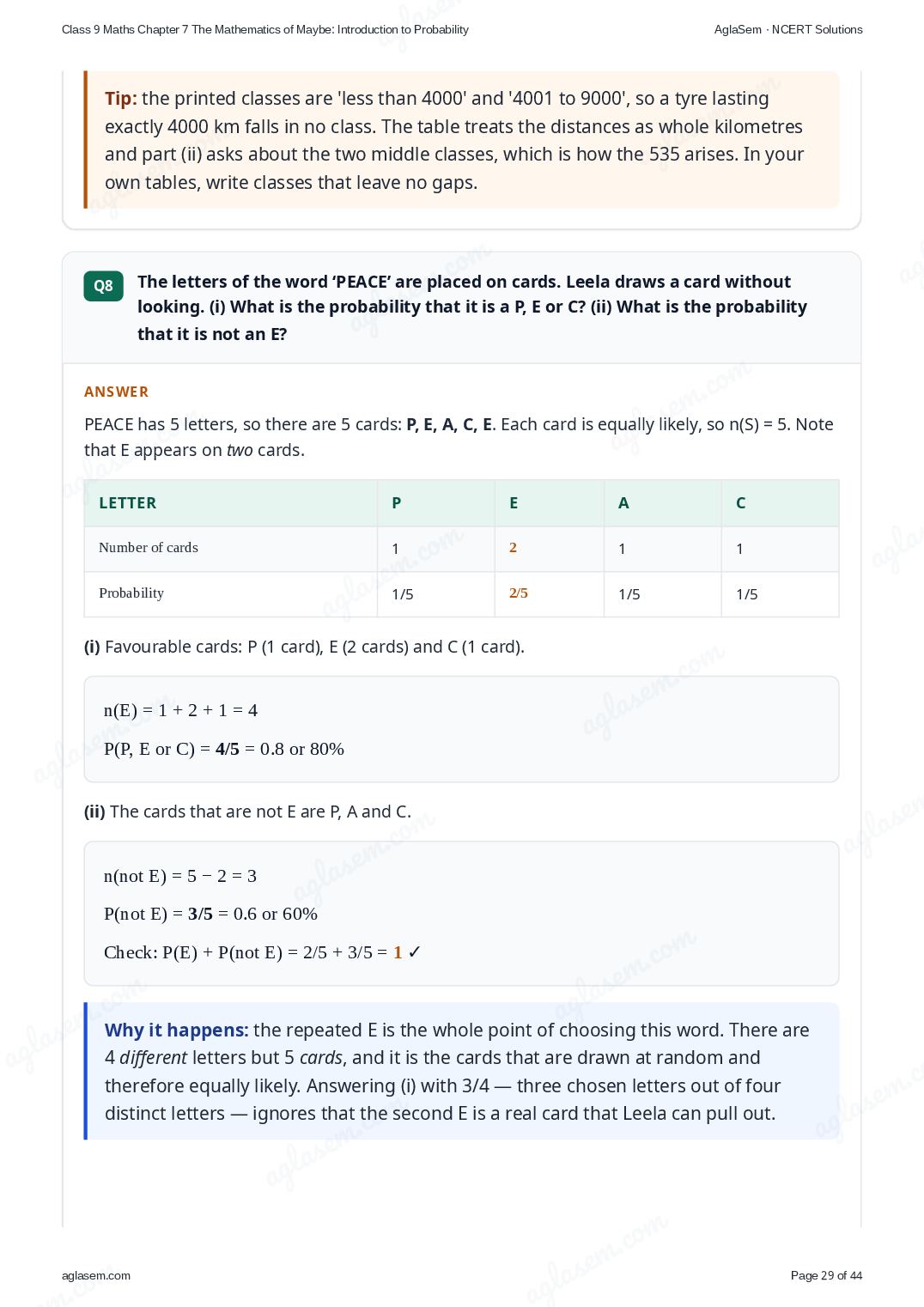This screenshot has width=924, height=1307.
Task: Click the highlighted 2/5 probability cell
Action: (519, 593)
